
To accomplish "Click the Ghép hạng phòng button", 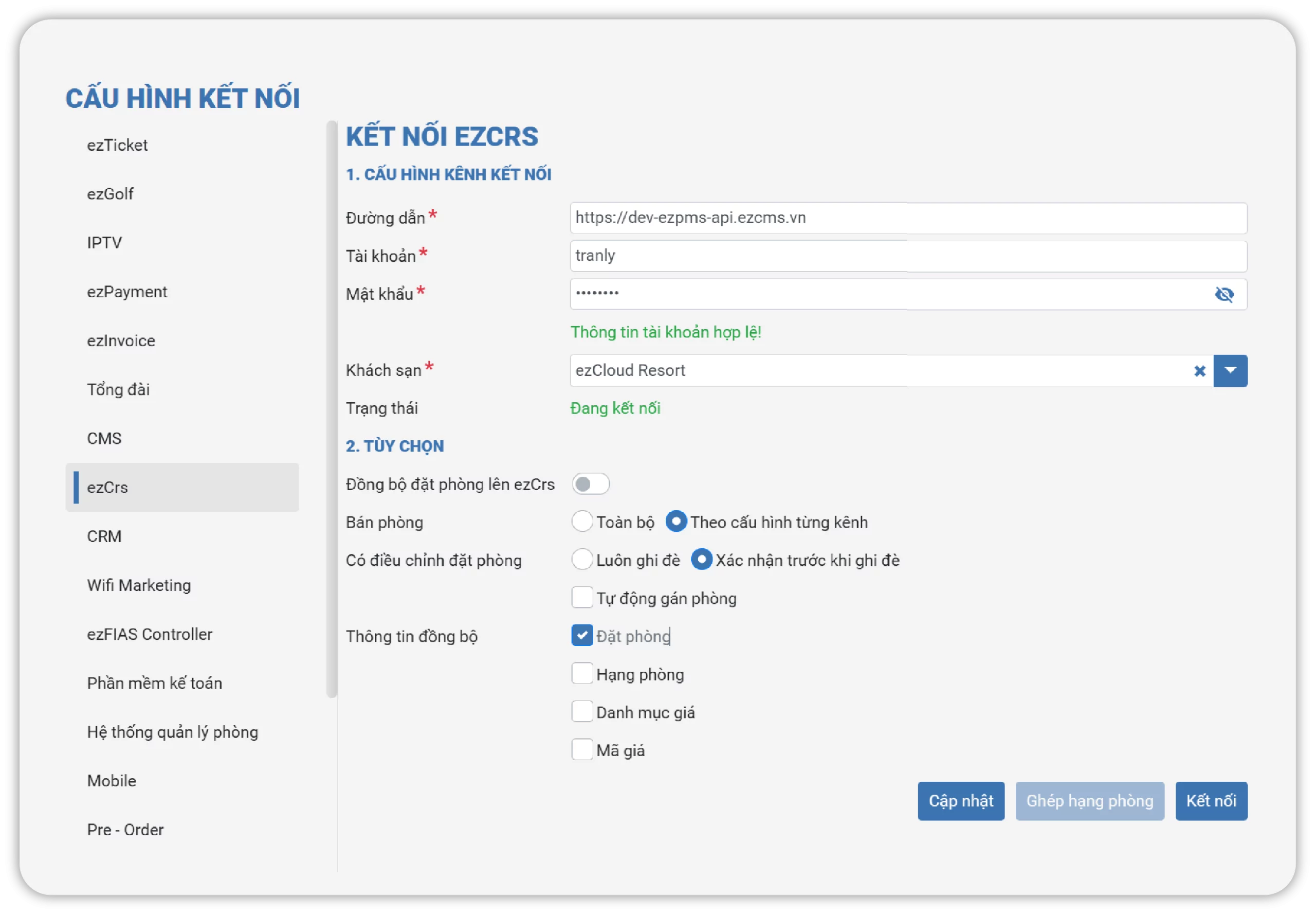I will point(1090,801).
